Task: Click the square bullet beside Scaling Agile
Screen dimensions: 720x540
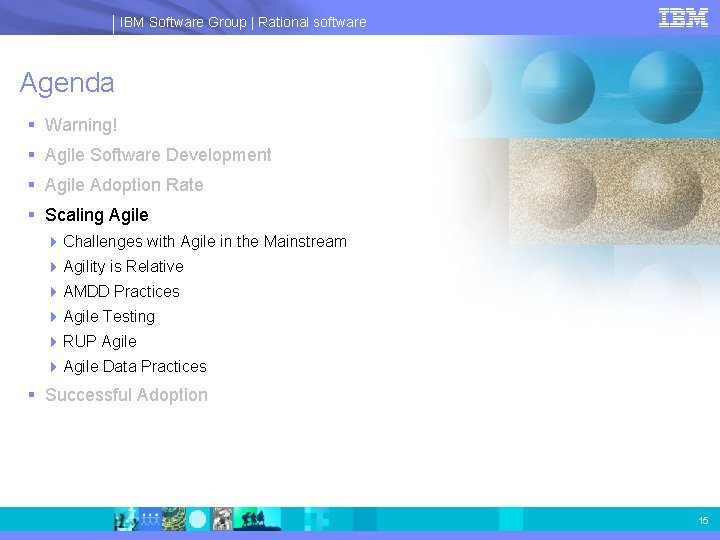Action: point(31,214)
